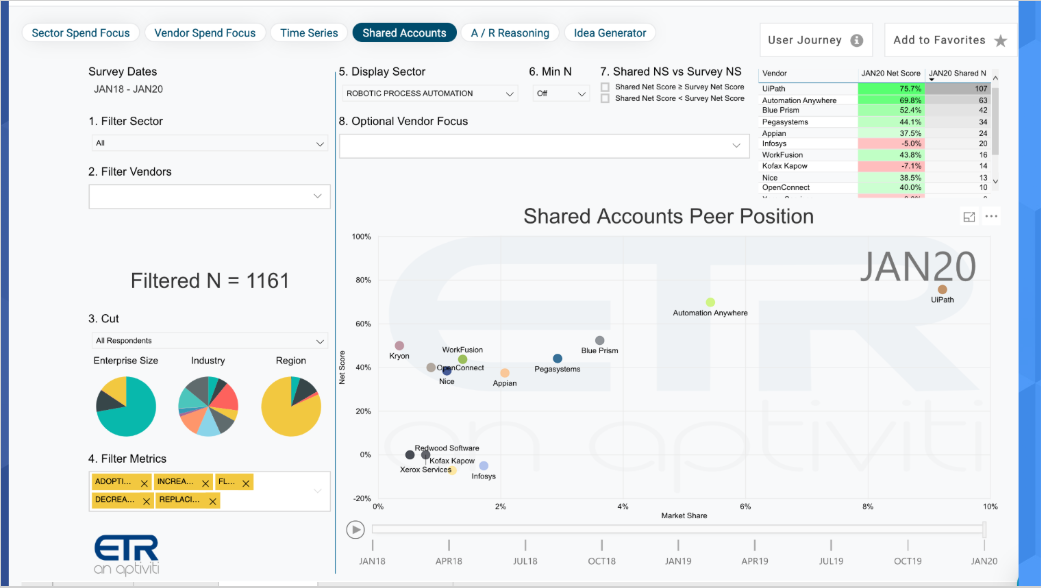Open the chart more options ellipsis
Viewport: 1041px width, 588px height.
pos(991,216)
